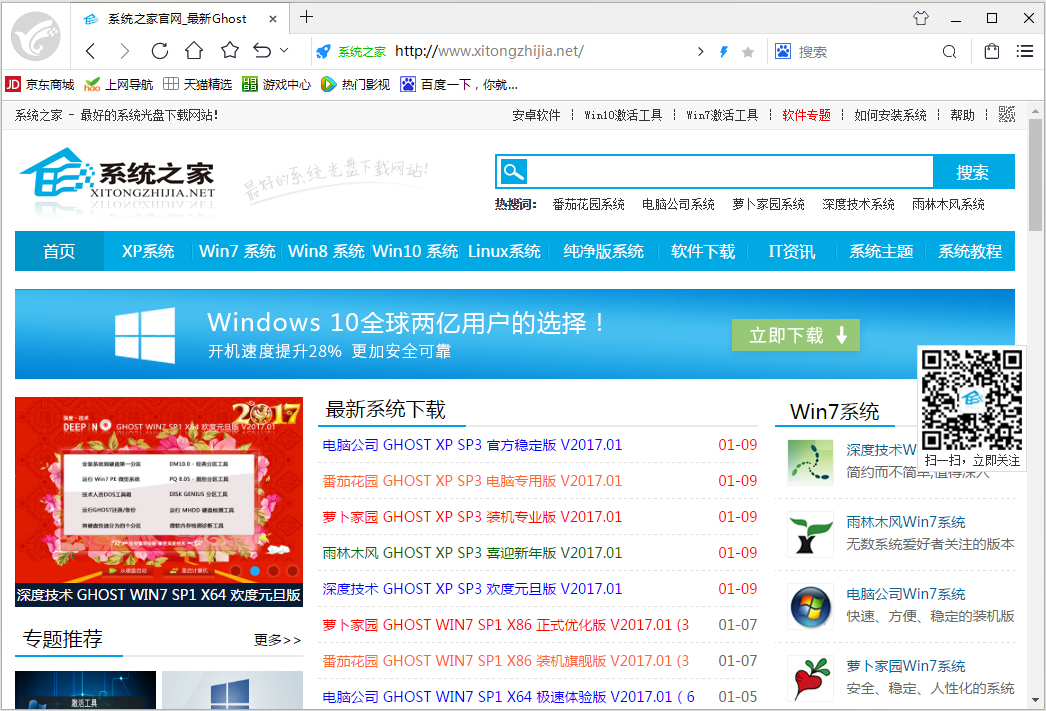Open the Baidu paw search engine selector
The height and width of the screenshot is (711, 1046).
tap(783, 51)
